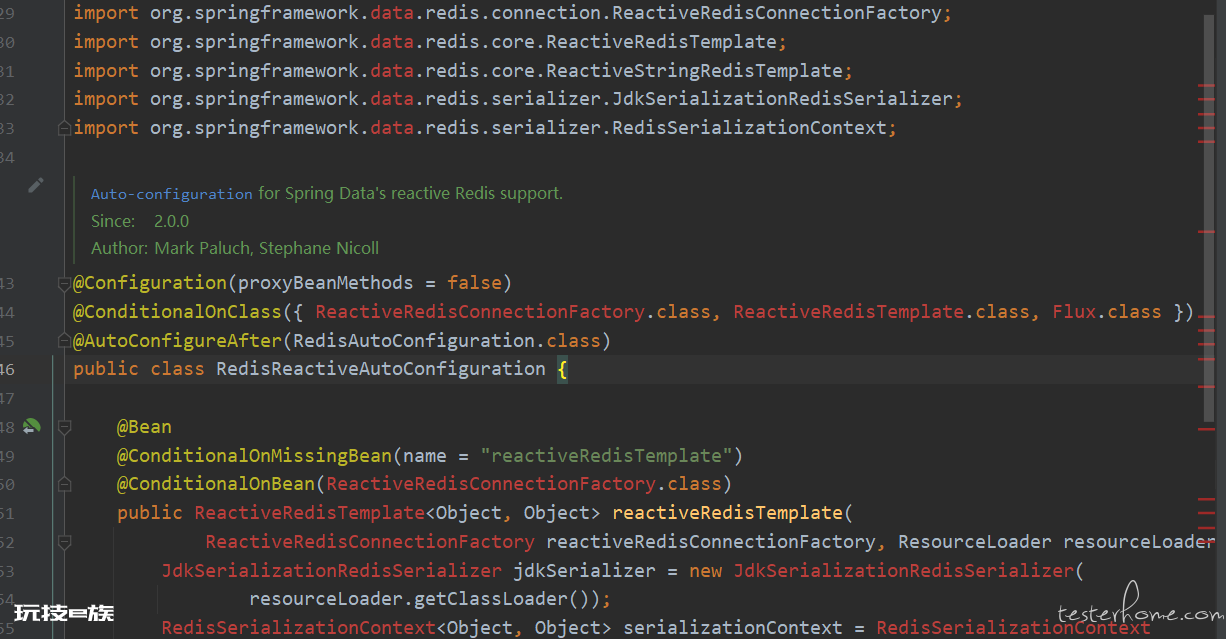Click the @ConditionalOnClass annotation
Screen dimensions: 1226x639
[177, 312]
